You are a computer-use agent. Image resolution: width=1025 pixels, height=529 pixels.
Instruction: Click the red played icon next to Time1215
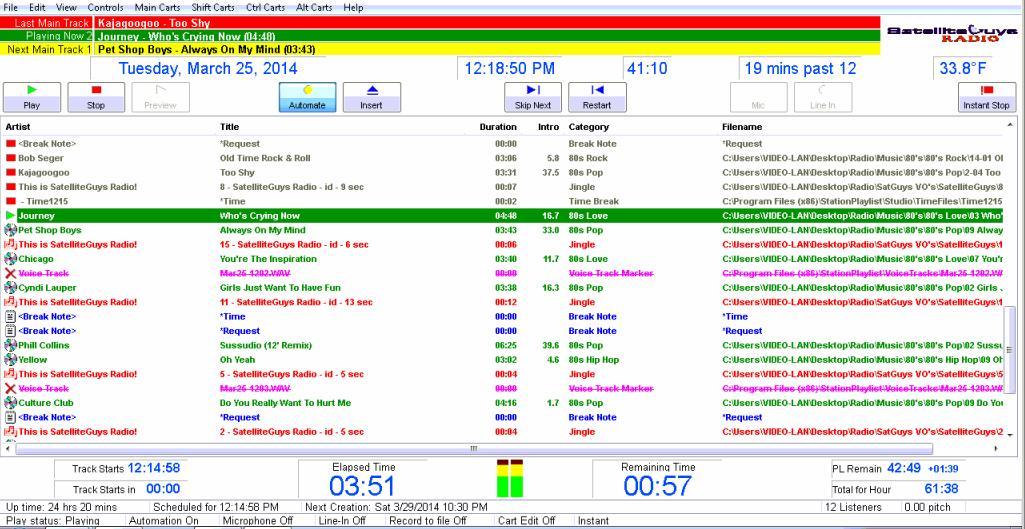(10, 201)
